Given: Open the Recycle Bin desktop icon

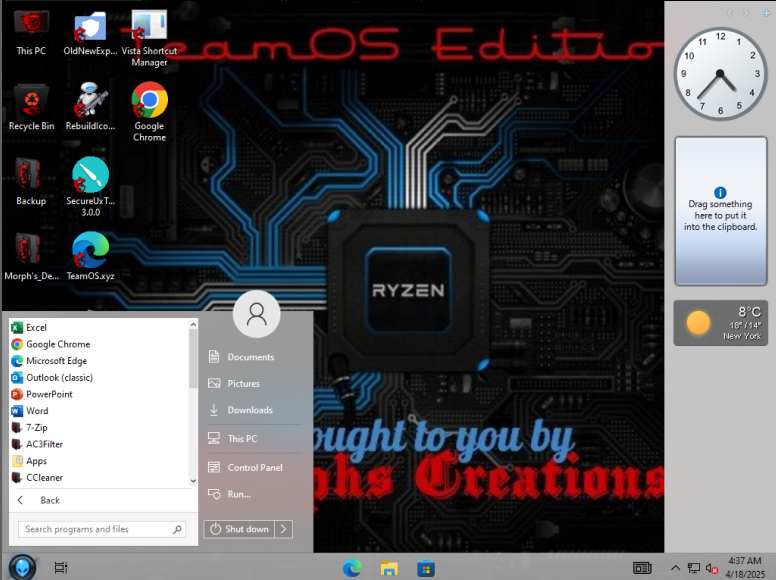Looking at the screenshot, I should [x=31, y=107].
